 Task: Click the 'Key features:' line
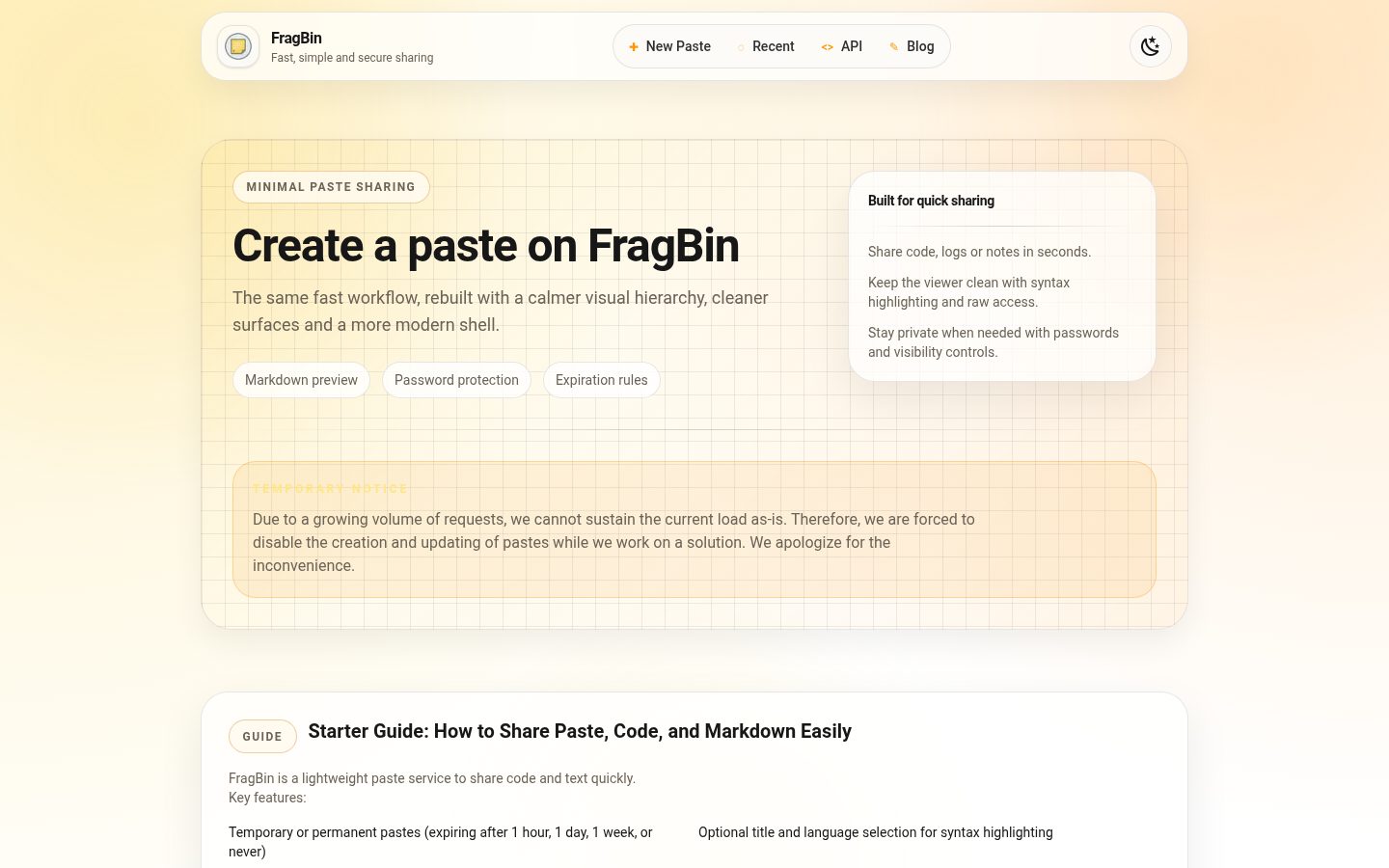point(267,798)
